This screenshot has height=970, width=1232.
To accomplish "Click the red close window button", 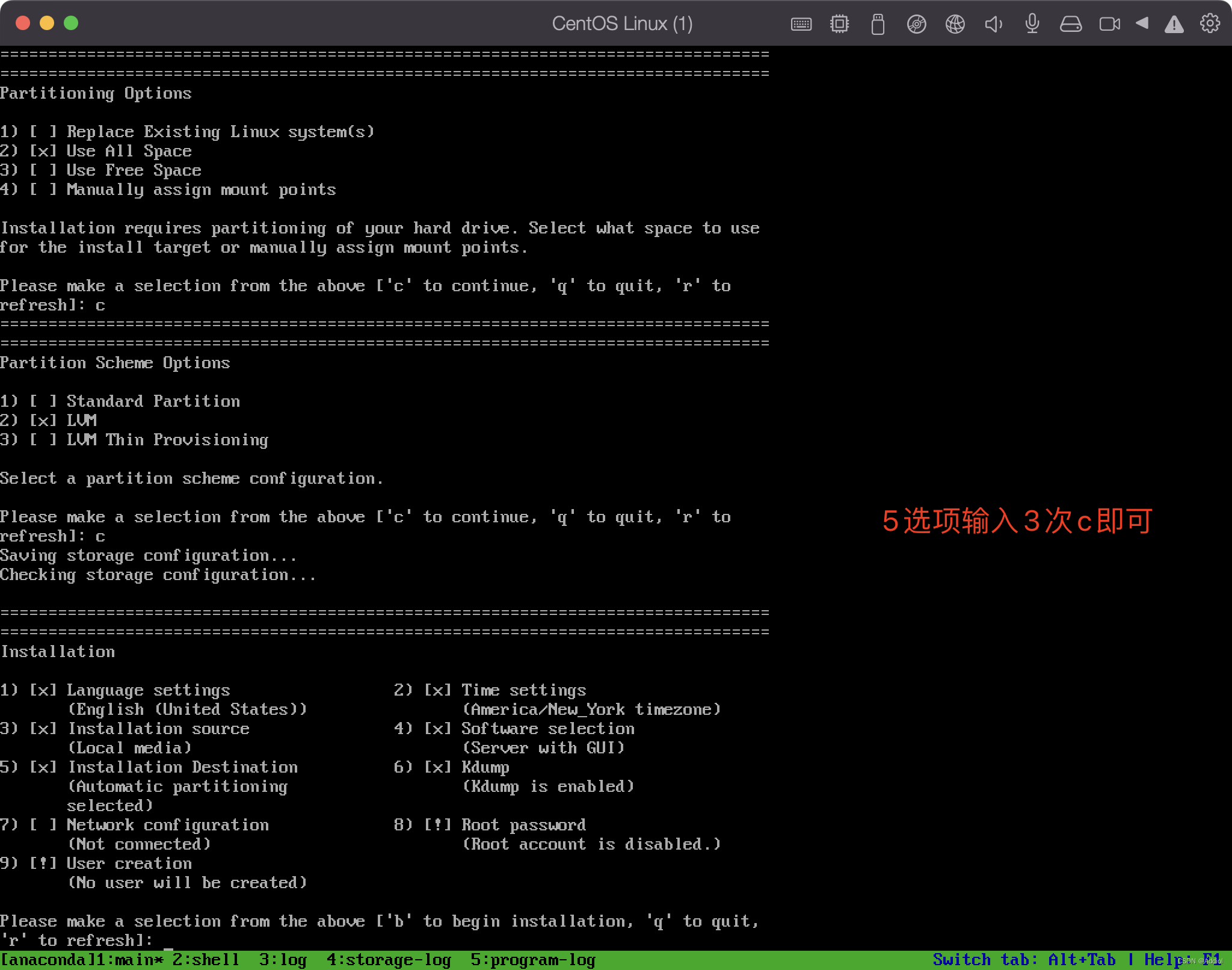I will [x=23, y=23].
